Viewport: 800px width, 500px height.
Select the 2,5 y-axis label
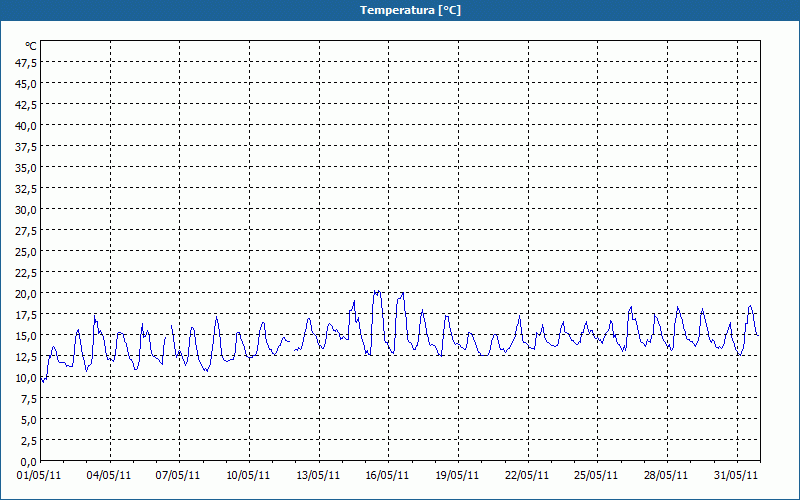coord(29,441)
